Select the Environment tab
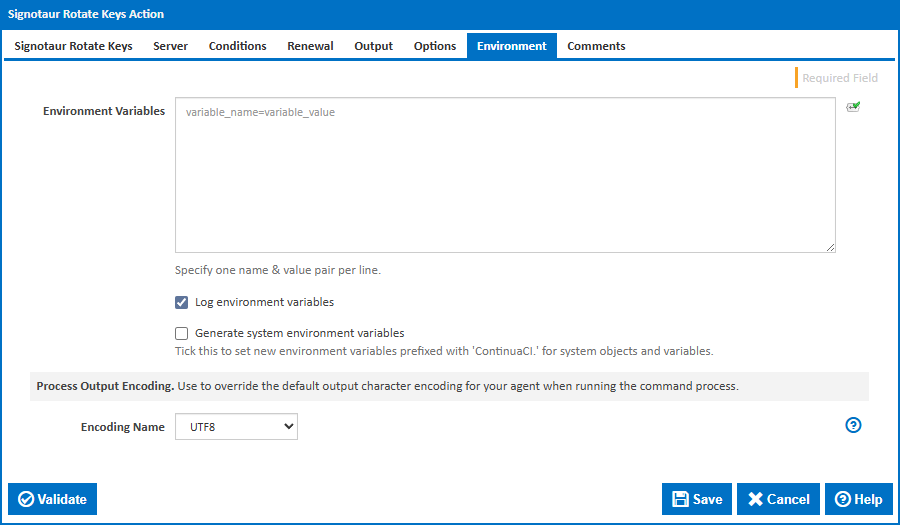 pos(511,46)
